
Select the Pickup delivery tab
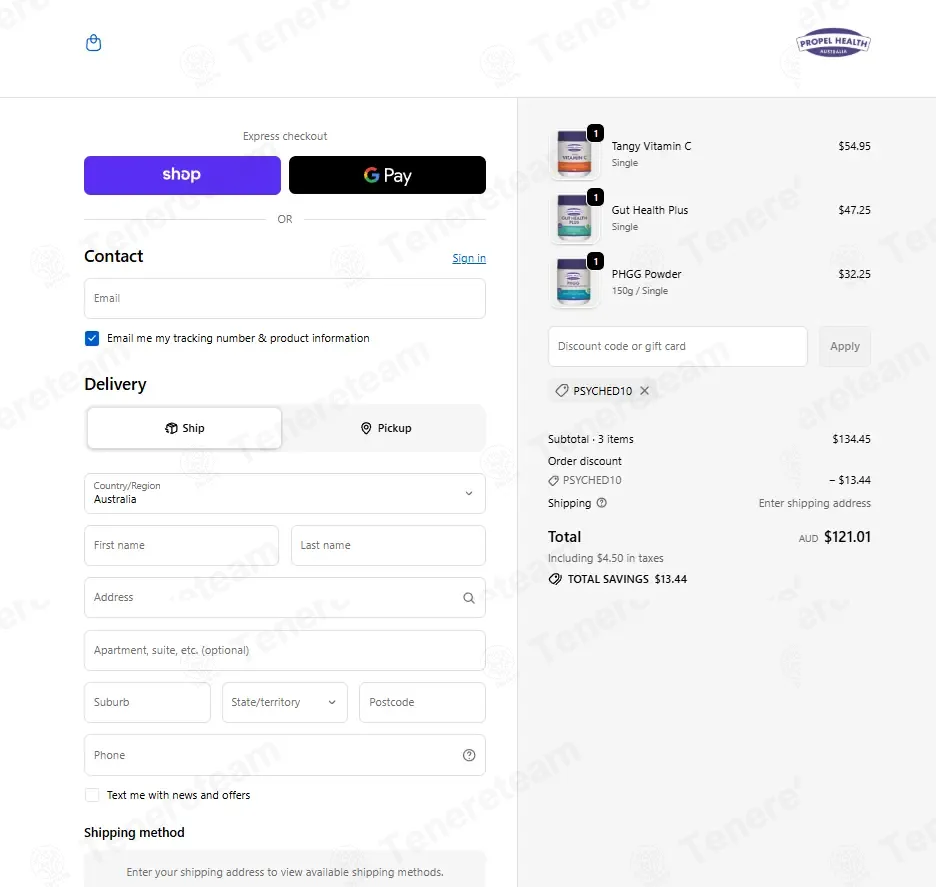[386, 428]
